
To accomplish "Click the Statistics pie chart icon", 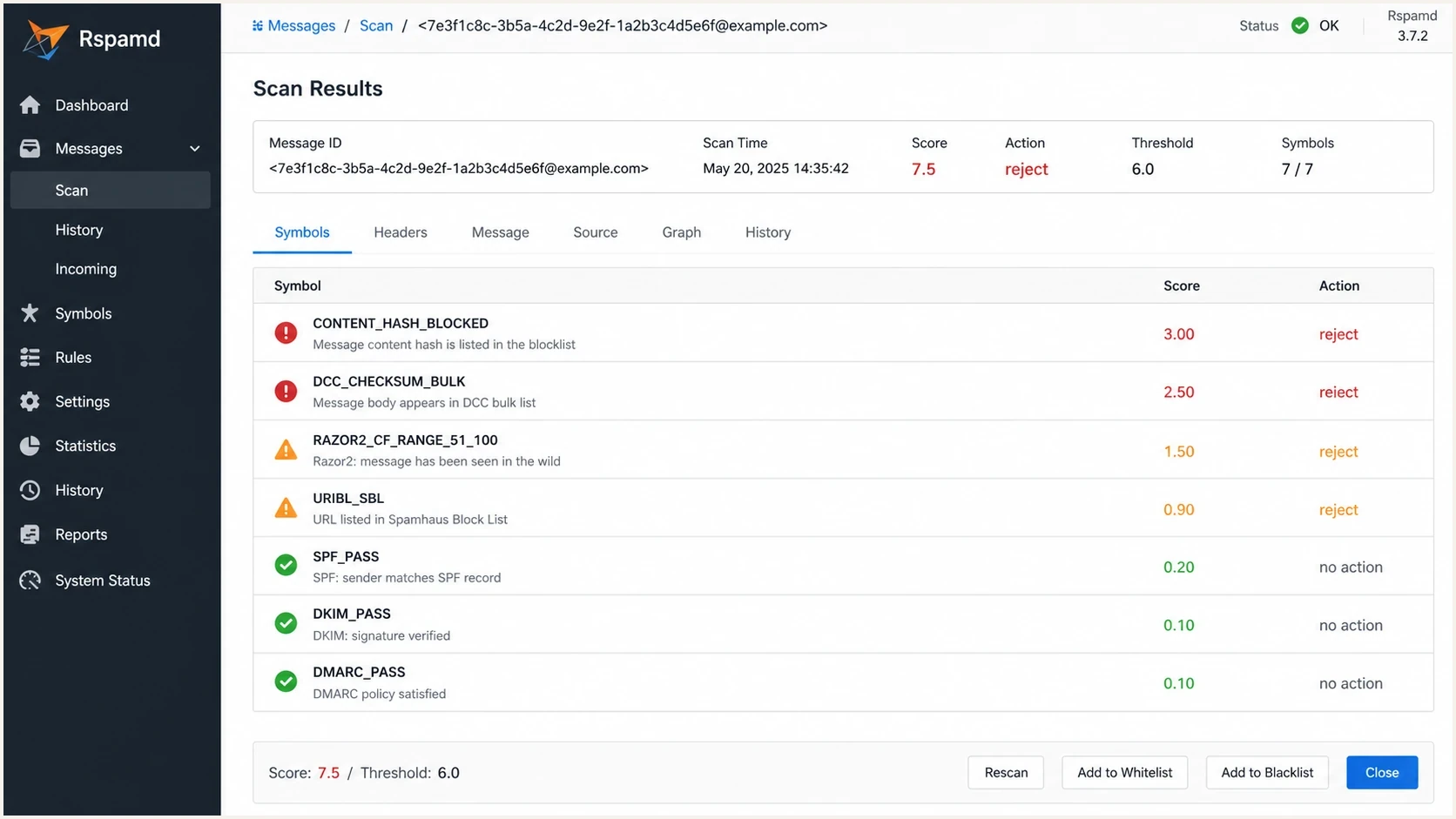I will (x=30, y=446).
